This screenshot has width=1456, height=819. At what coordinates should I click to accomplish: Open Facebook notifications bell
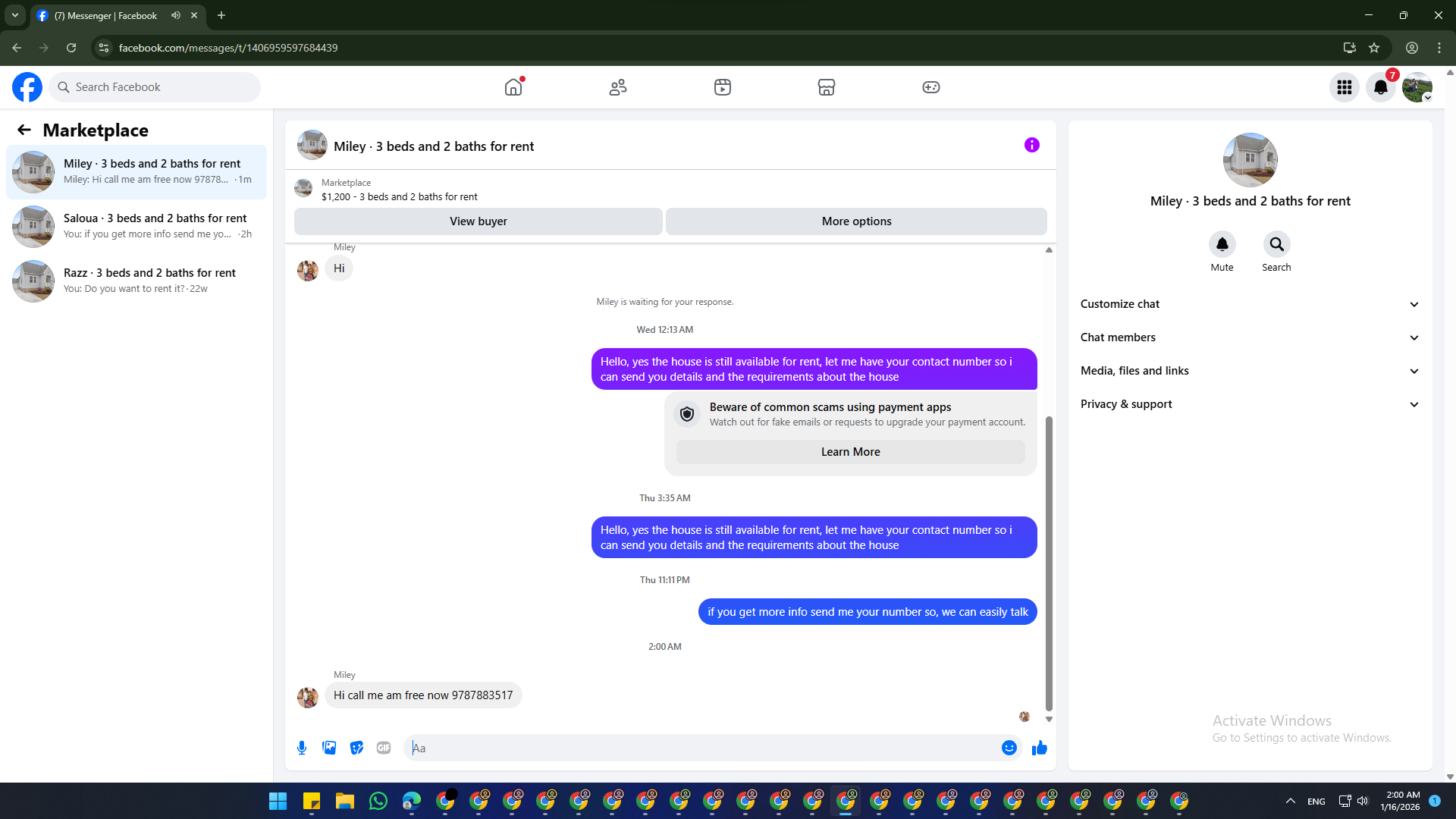1380,87
